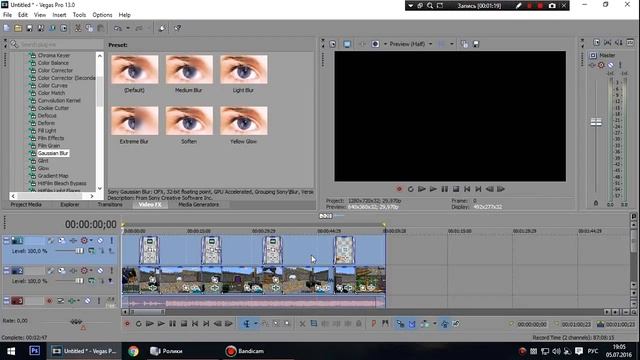This screenshot has width=640, height=360.
Task: Open Photoshop from the Windows taskbar
Action: 35,351
